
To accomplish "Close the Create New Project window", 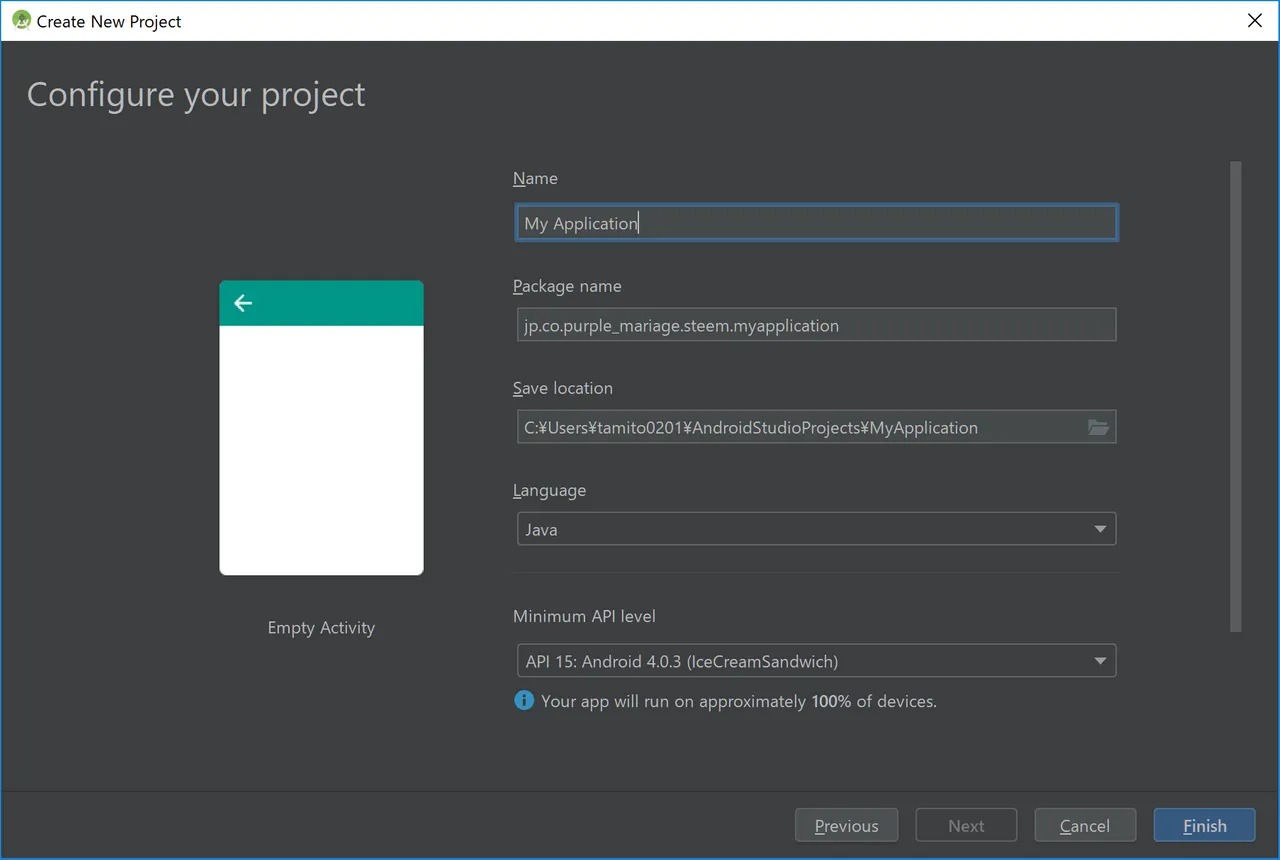I will pyautogui.click(x=1255, y=20).
